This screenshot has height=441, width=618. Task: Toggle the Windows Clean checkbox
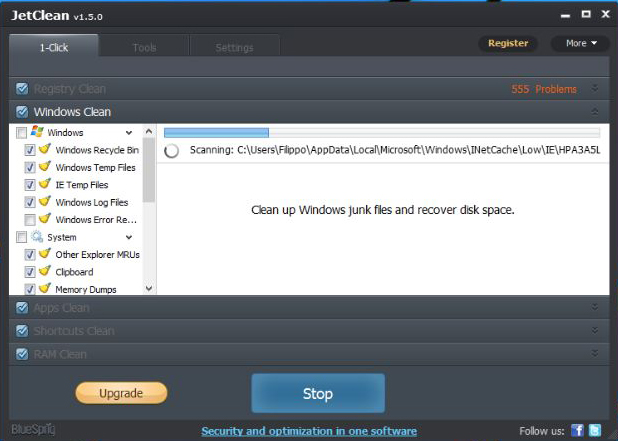pyautogui.click(x=22, y=112)
